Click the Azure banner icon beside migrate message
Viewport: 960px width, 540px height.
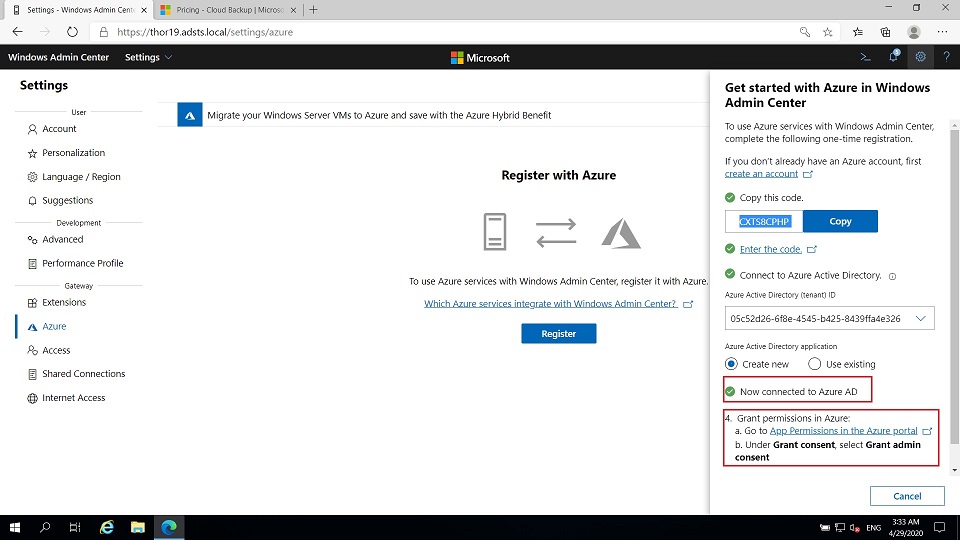point(190,115)
